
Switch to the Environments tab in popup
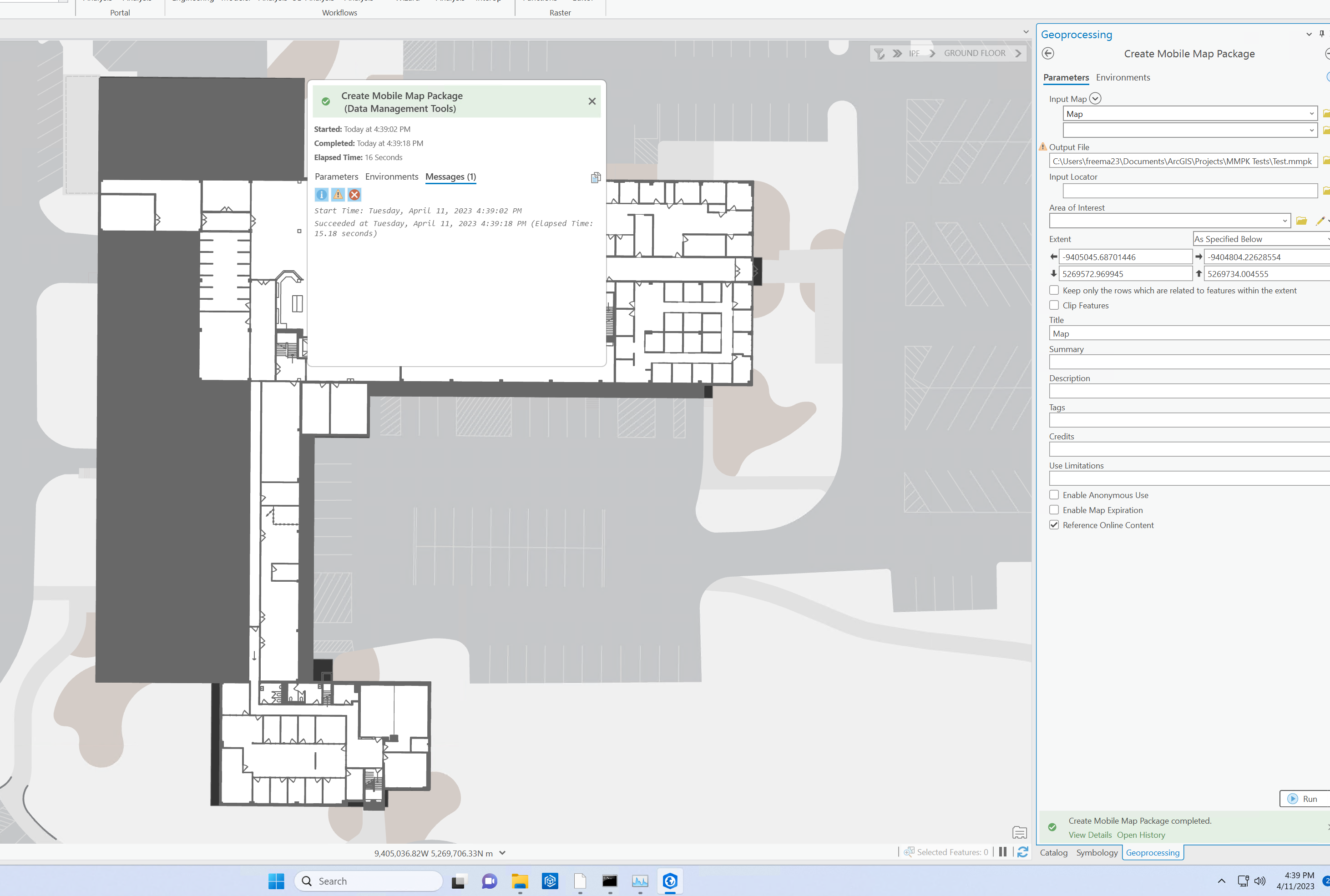391,176
